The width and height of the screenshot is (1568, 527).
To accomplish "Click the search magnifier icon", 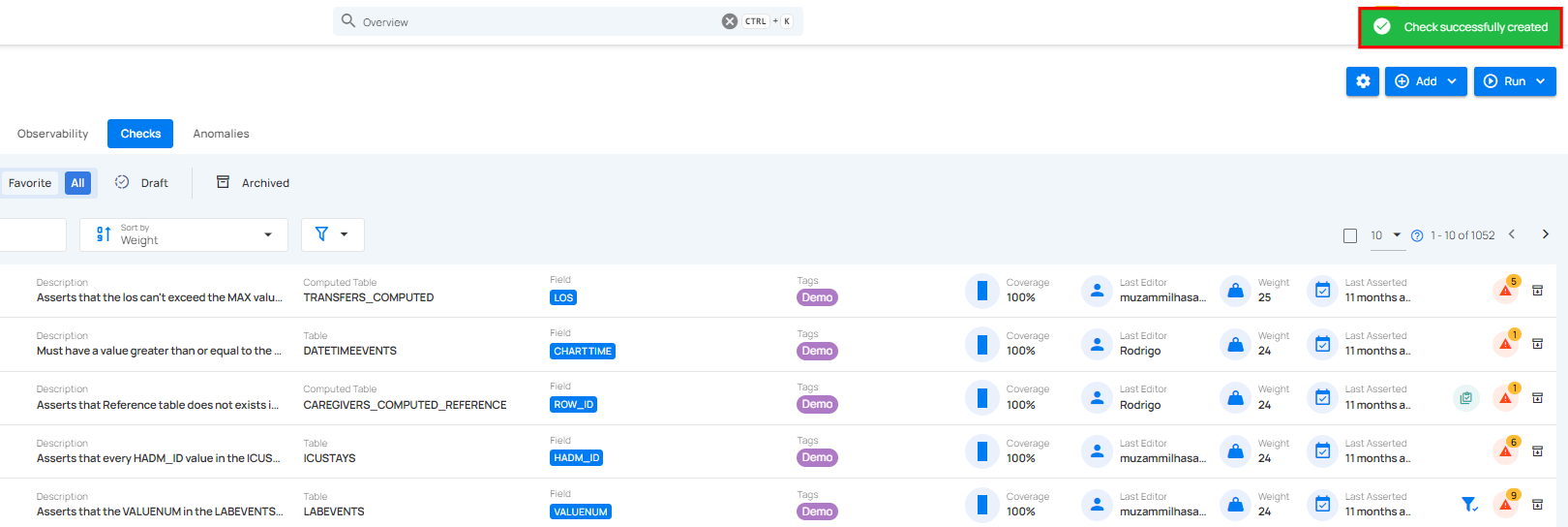I will (348, 20).
